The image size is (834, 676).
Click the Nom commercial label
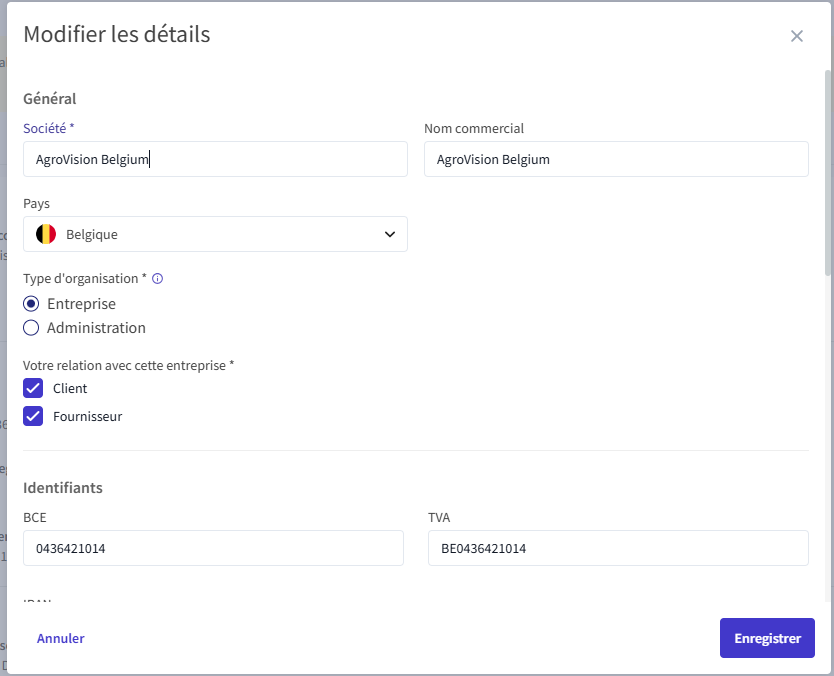tap(474, 128)
